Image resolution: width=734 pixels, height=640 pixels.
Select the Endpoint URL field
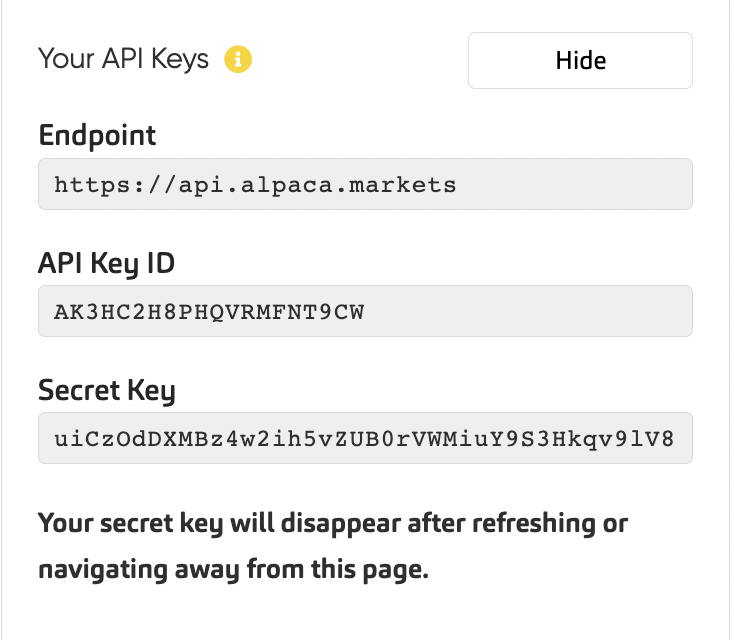pos(365,184)
